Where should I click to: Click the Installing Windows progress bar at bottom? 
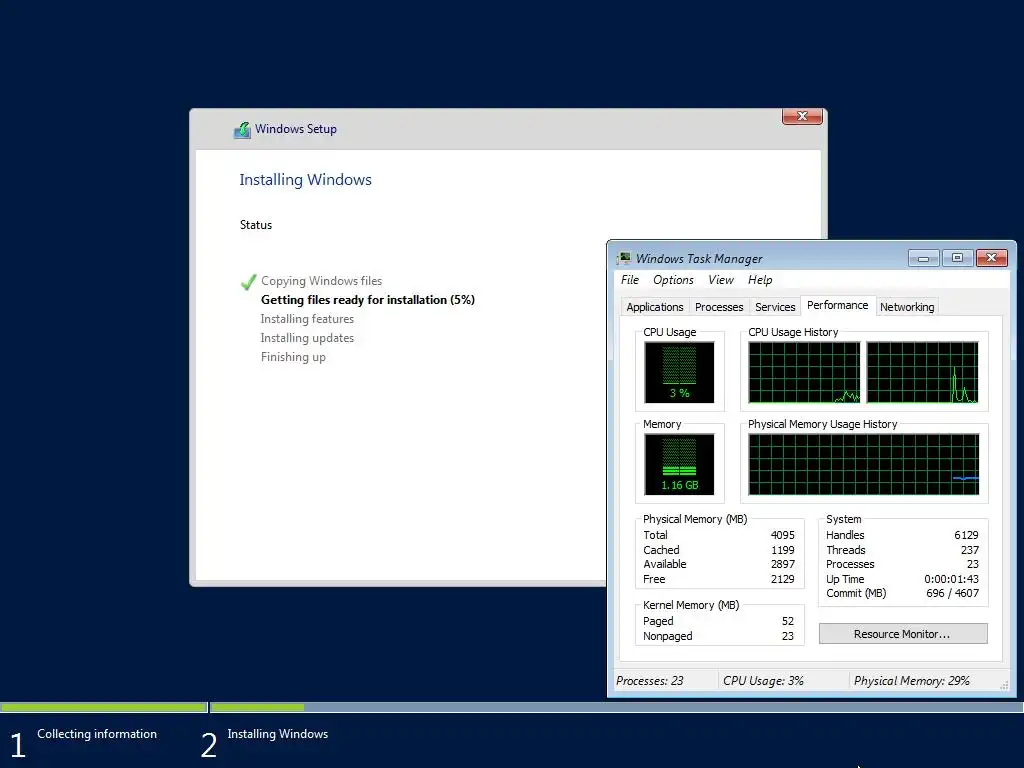tap(616, 707)
